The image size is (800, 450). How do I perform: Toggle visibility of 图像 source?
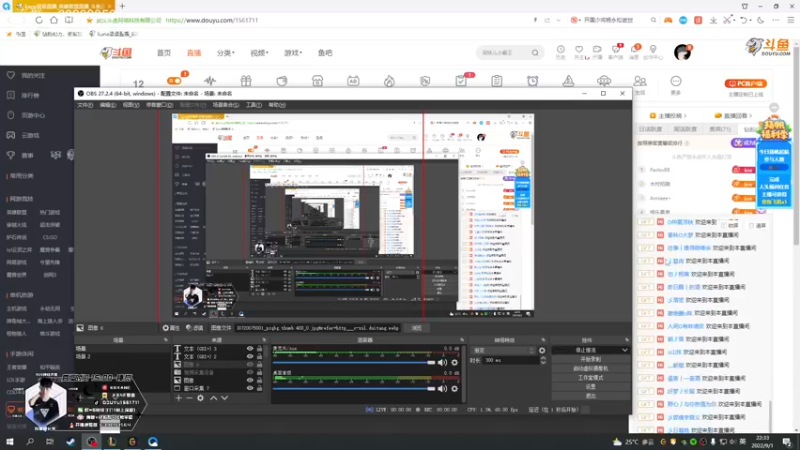(250, 380)
